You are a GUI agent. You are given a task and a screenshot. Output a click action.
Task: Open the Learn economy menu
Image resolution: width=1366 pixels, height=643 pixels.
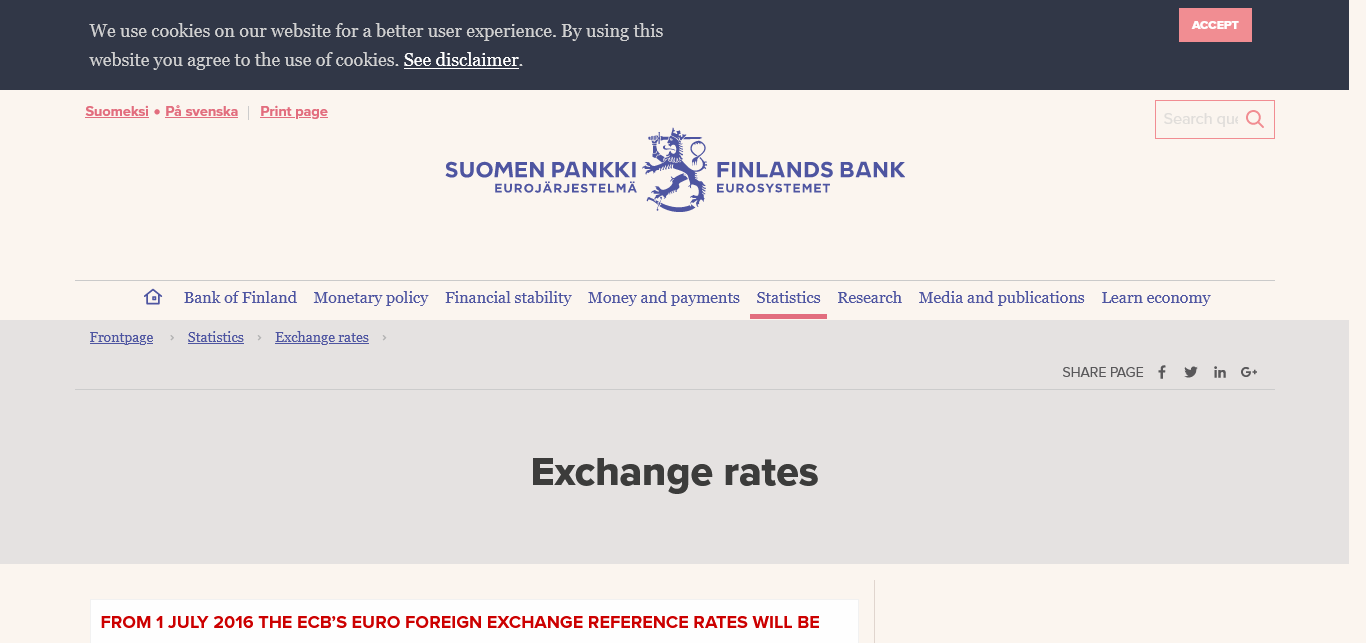(x=1156, y=298)
